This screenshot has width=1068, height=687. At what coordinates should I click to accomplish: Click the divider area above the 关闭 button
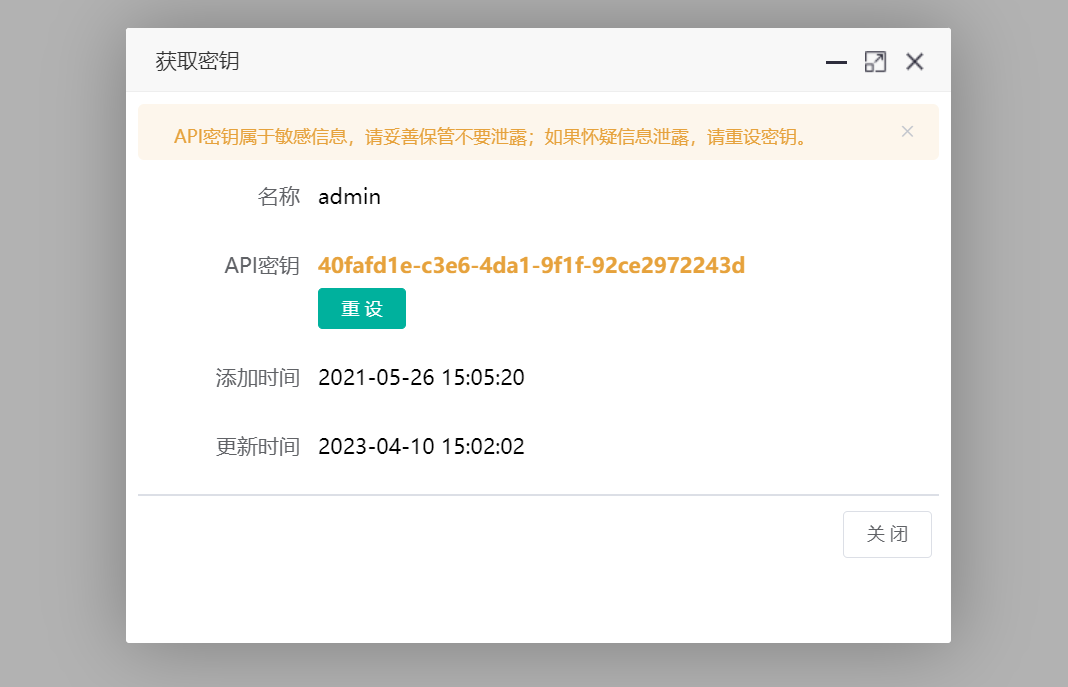pyautogui.click(x=538, y=494)
